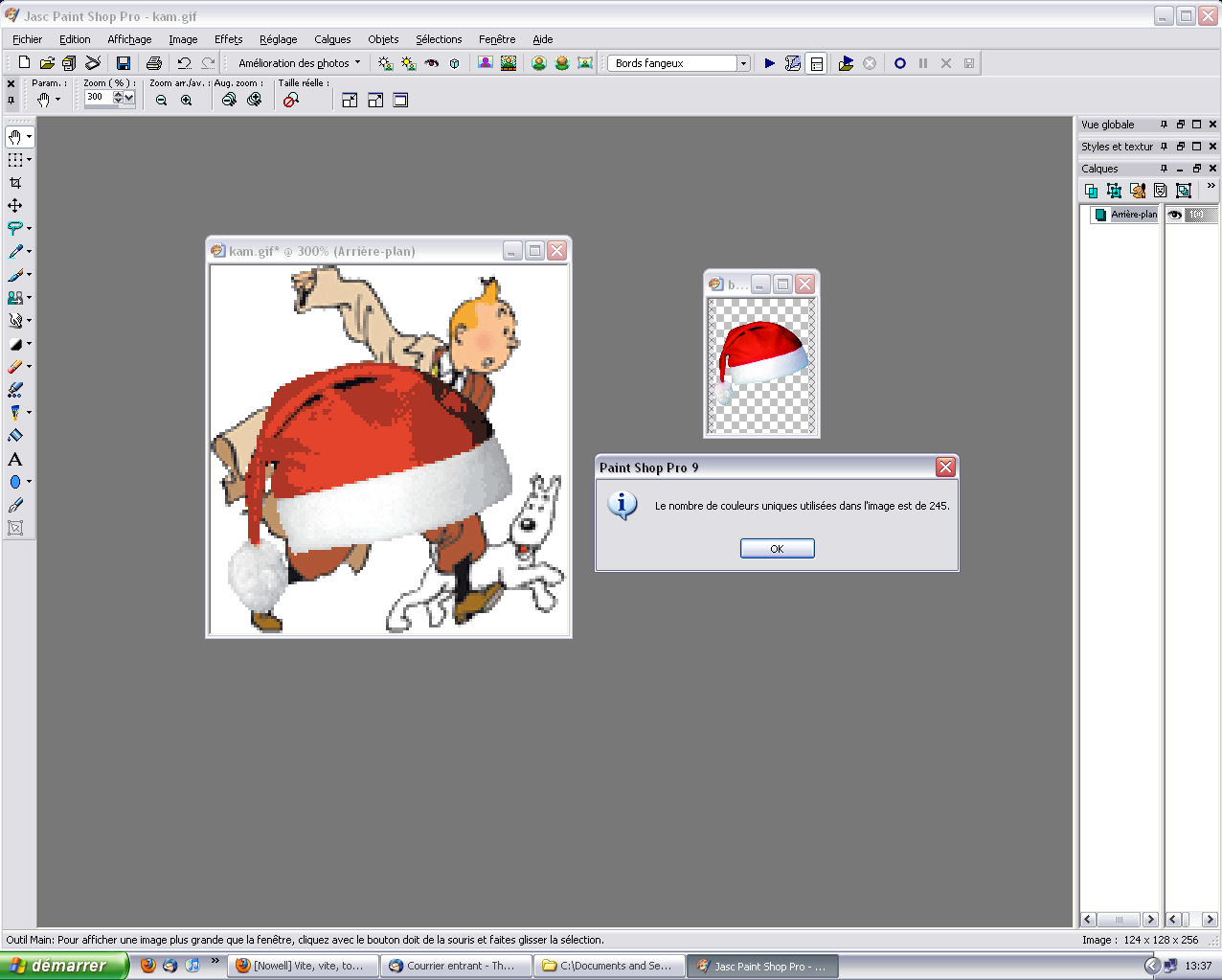The image size is (1222, 980).
Task: Launch Firefox from the quick launch bar
Action: pos(147,966)
